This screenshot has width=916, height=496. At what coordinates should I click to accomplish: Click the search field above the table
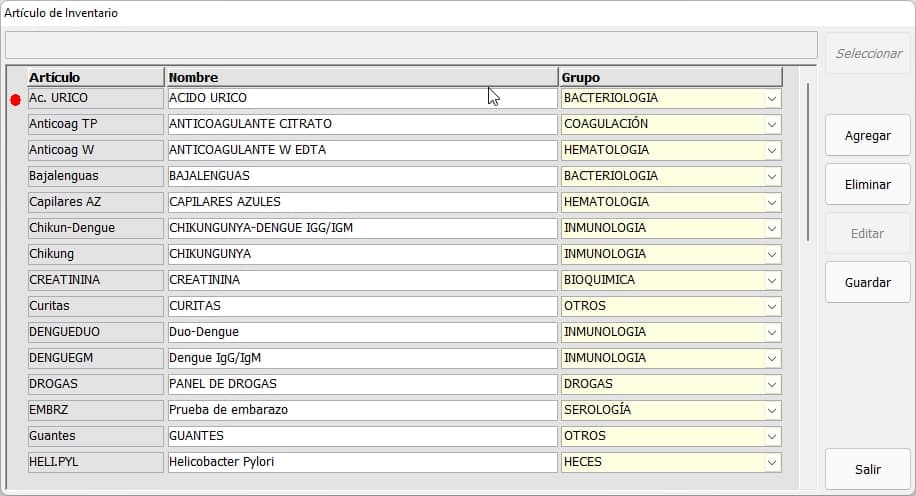411,45
